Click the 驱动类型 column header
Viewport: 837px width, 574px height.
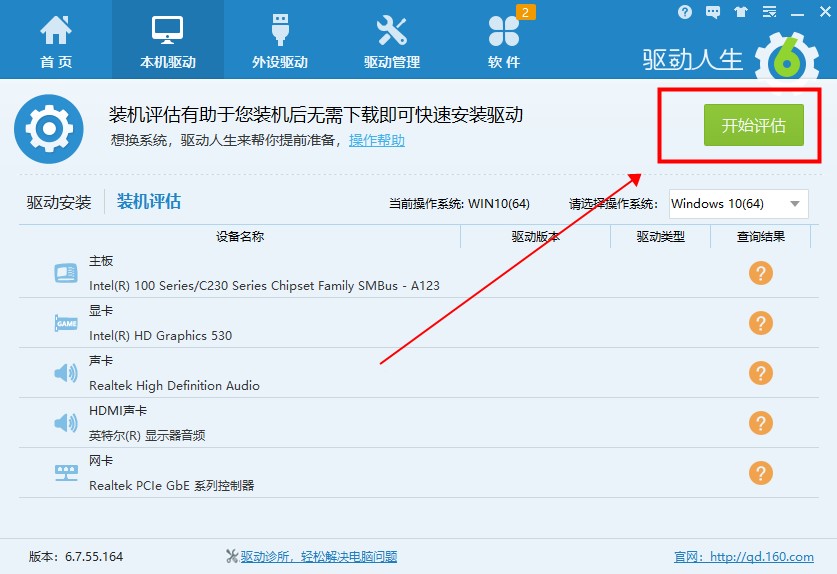click(x=660, y=237)
